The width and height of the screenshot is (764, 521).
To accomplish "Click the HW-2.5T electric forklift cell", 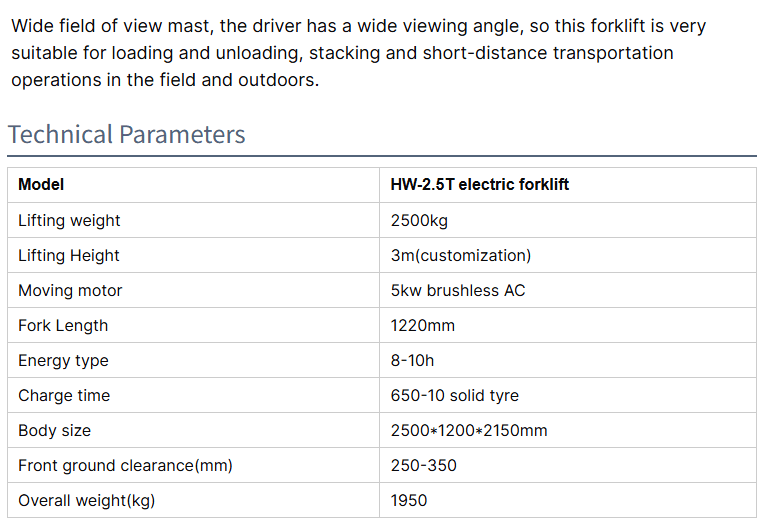I will coord(480,185).
